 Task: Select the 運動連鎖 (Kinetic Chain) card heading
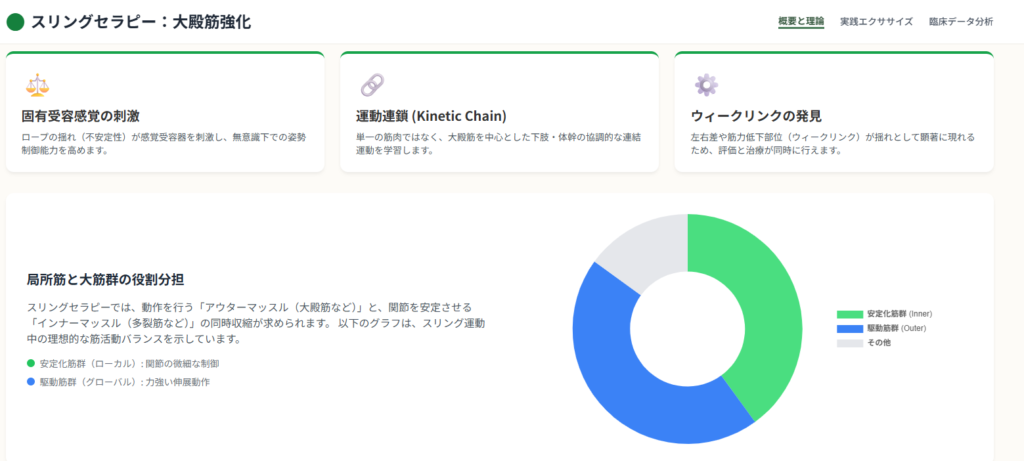tap(431, 116)
